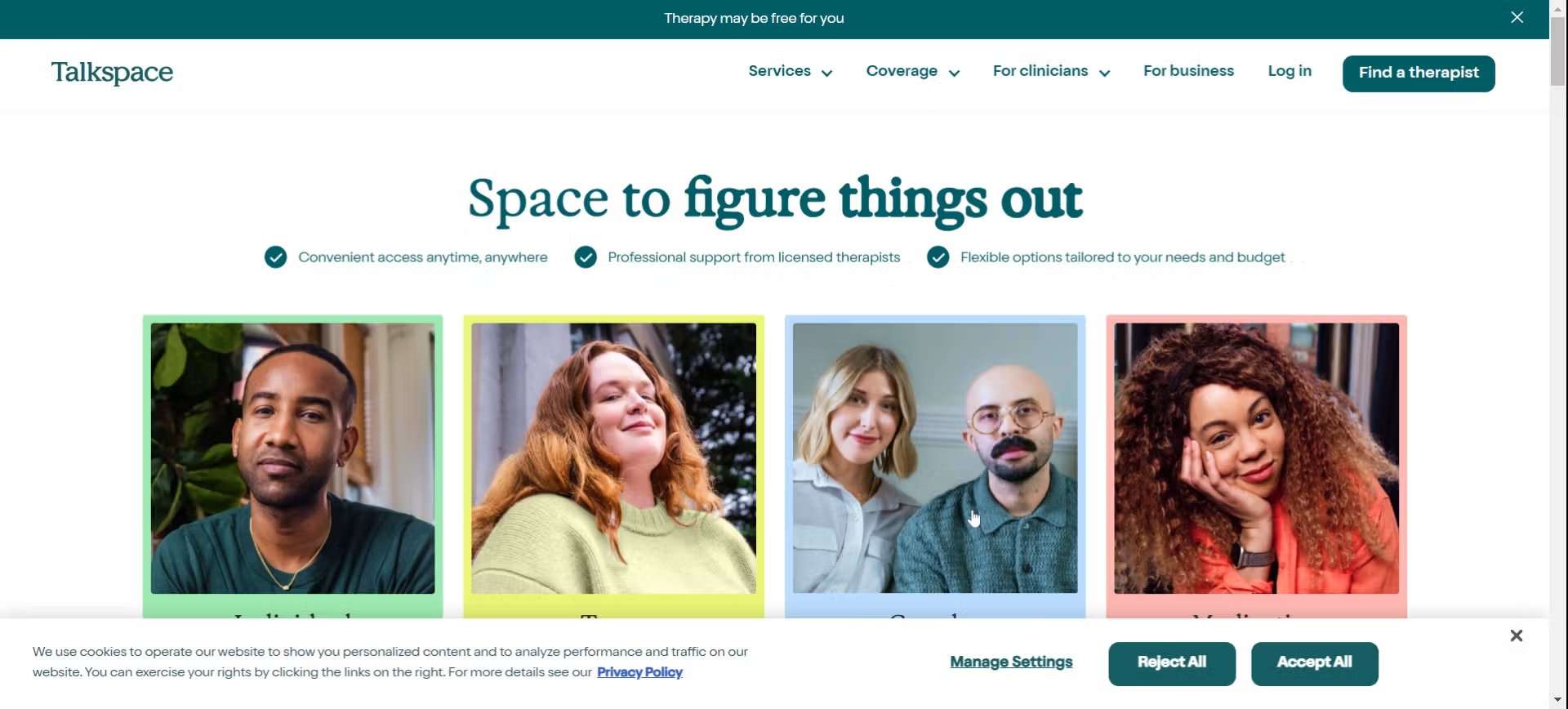Expand the Coverage dropdown chevron

pyautogui.click(x=954, y=74)
